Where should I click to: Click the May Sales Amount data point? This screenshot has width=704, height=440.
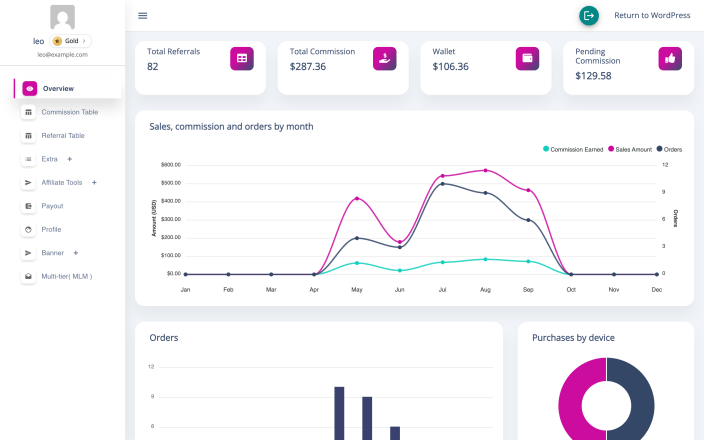[x=357, y=198]
